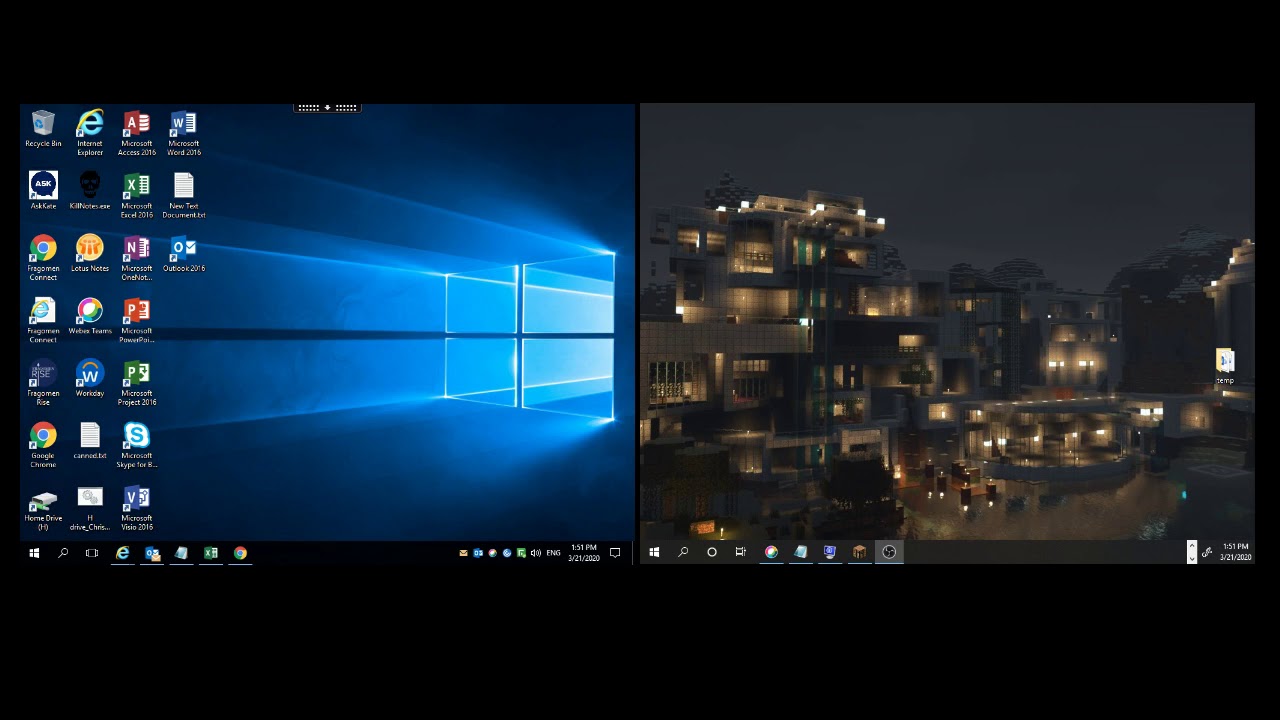Screen dimensions: 1280x720
Task: Open remote desktop app on right taskbar
Action: [830, 552]
